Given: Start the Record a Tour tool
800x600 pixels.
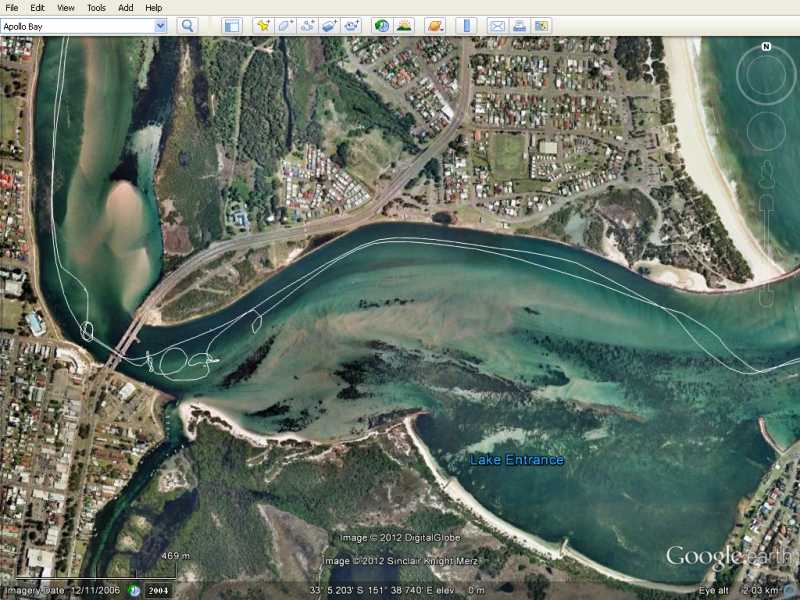Looking at the screenshot, I should (x=351, y=26).
